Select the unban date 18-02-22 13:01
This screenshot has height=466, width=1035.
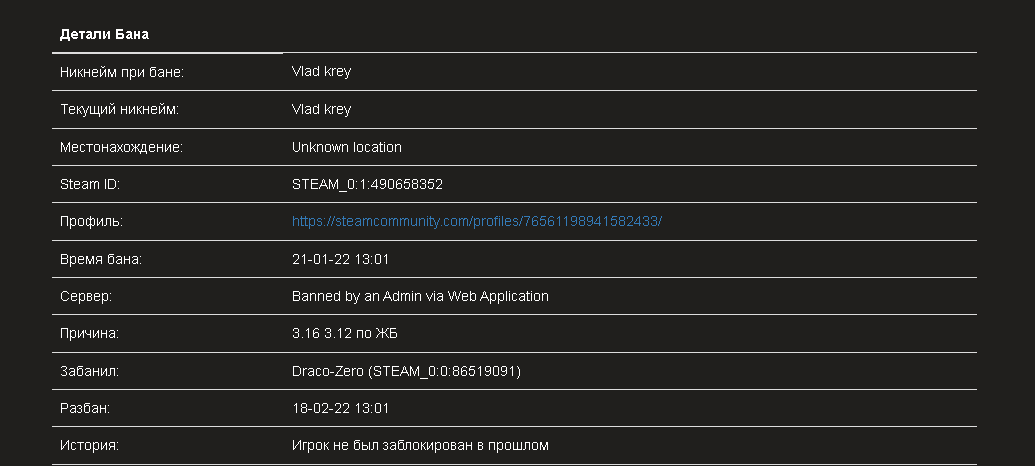[340, 408]
